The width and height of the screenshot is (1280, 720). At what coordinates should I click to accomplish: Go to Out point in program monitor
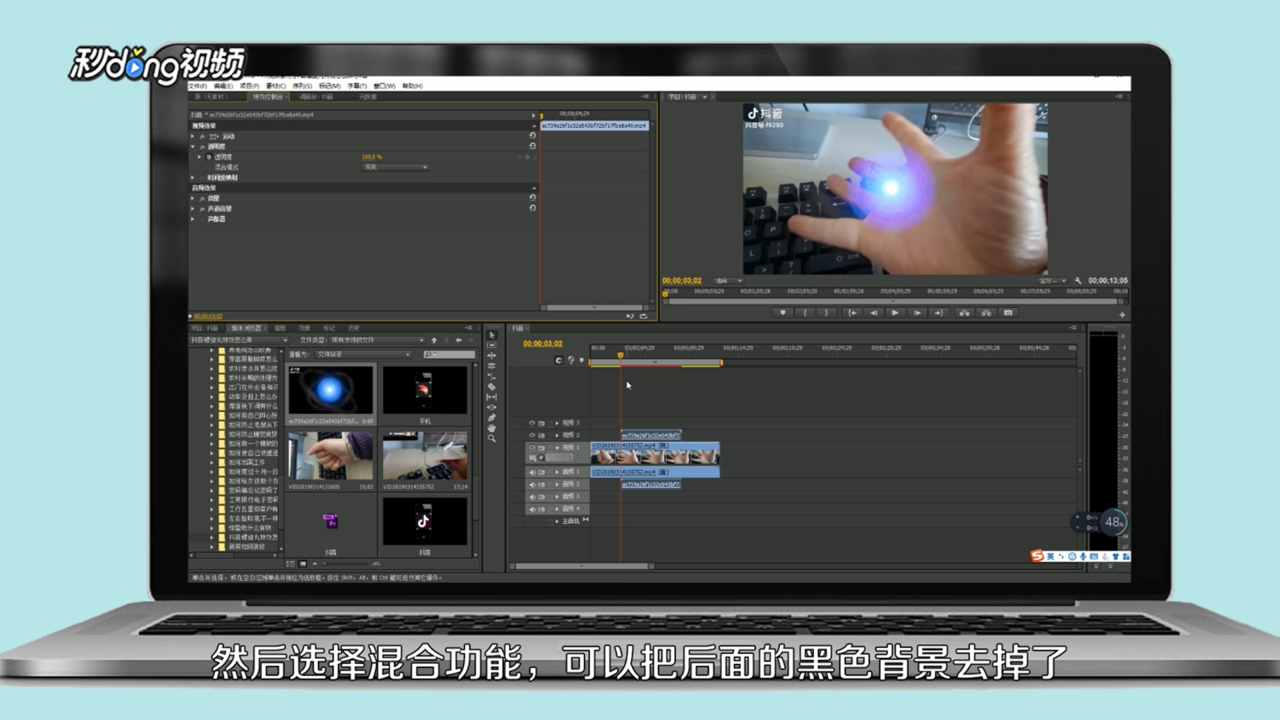point(939,313)
